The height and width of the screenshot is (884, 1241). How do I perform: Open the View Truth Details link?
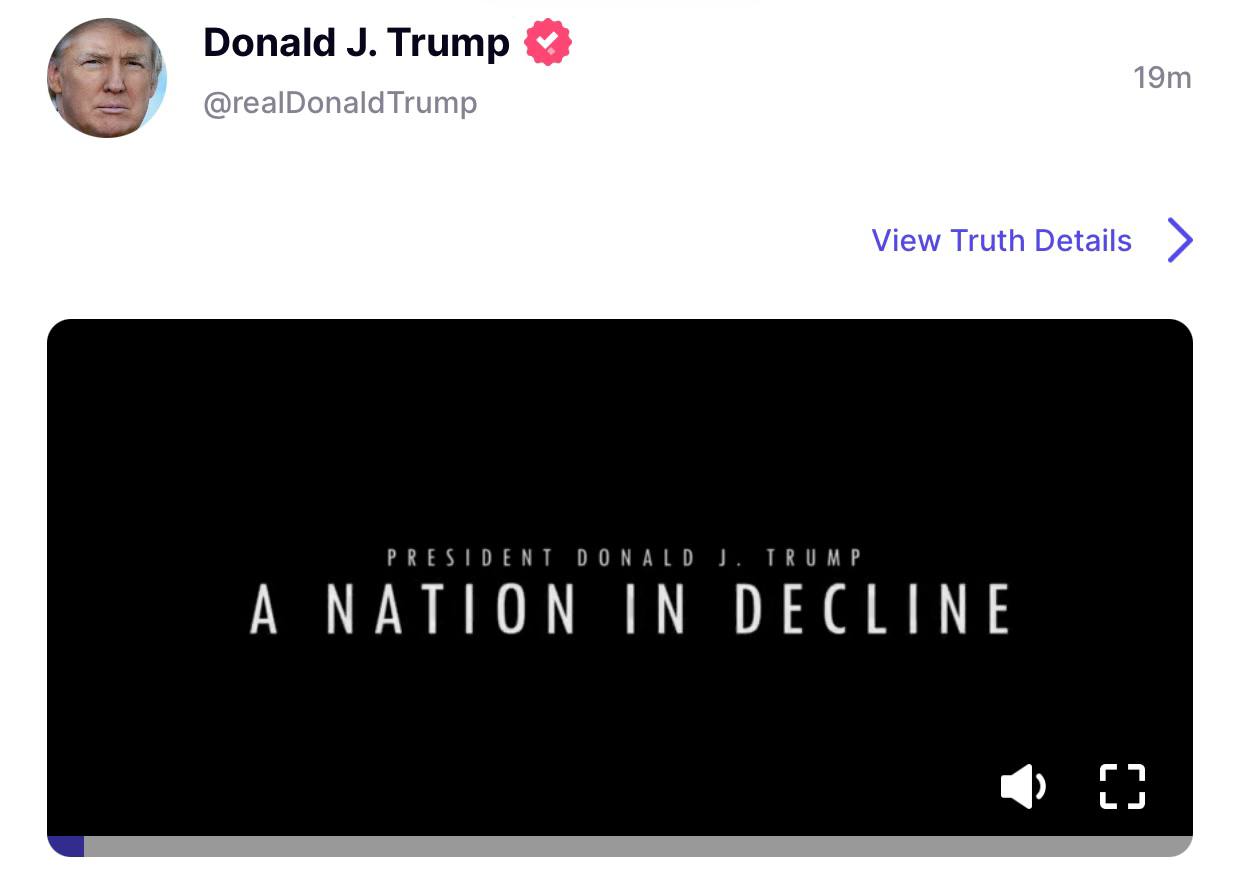click(1001, 240)
